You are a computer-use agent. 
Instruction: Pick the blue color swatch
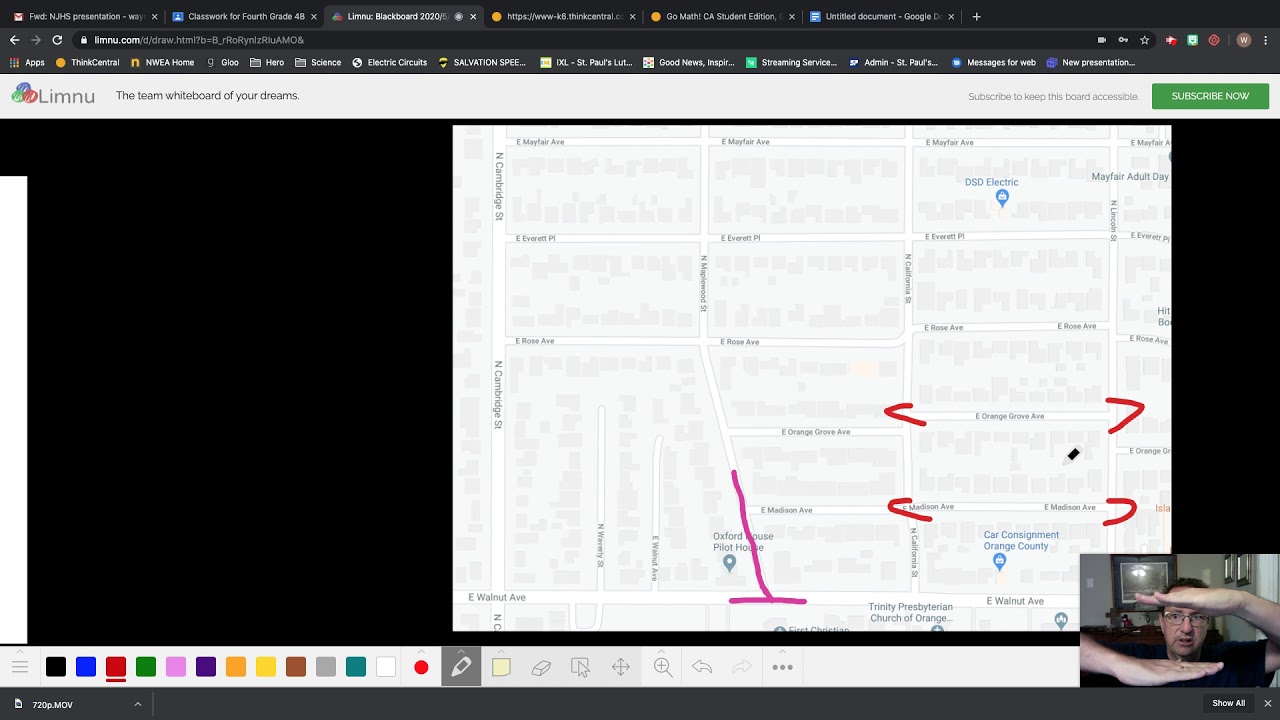[86, 667]
